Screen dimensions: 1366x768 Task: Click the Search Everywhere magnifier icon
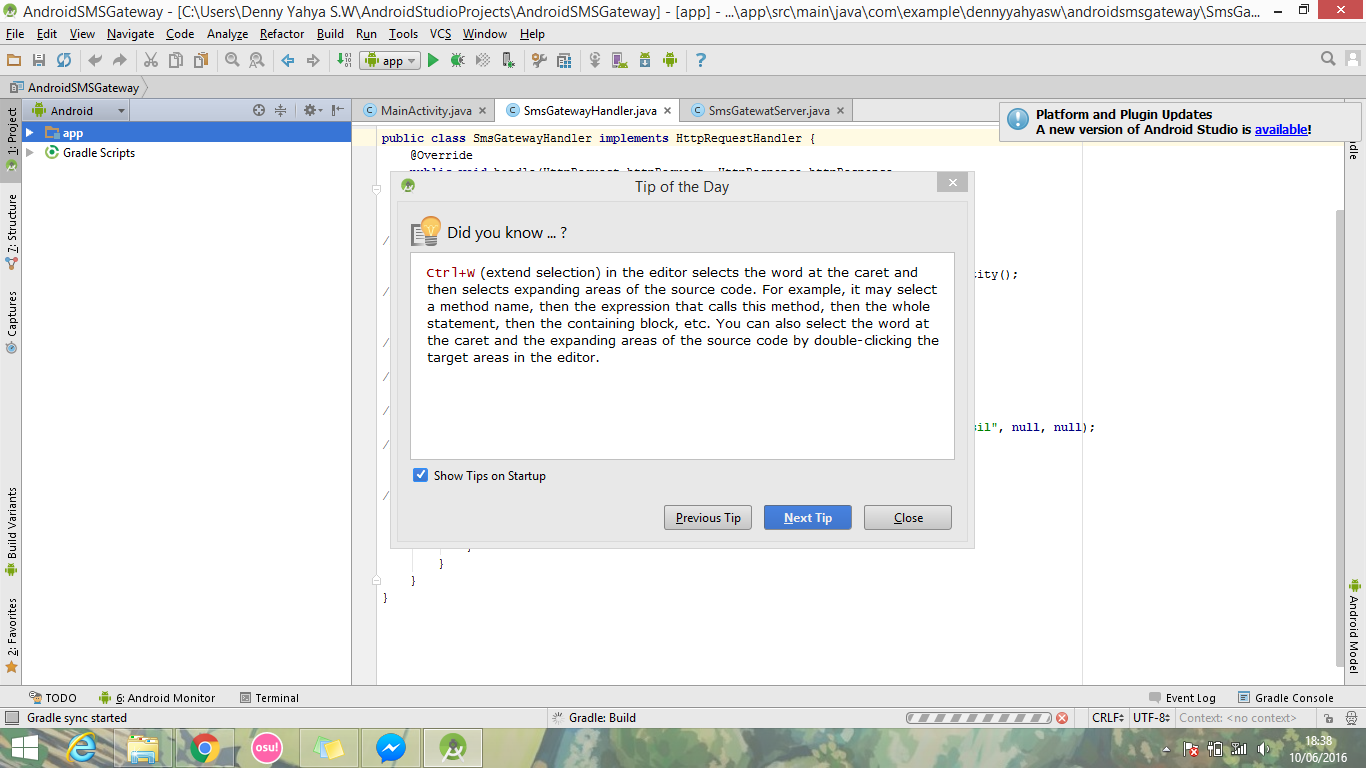coord(1328,59)
